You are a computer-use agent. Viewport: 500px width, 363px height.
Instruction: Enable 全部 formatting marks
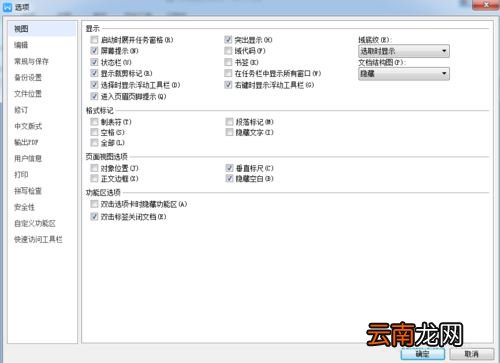coord(94,143)
